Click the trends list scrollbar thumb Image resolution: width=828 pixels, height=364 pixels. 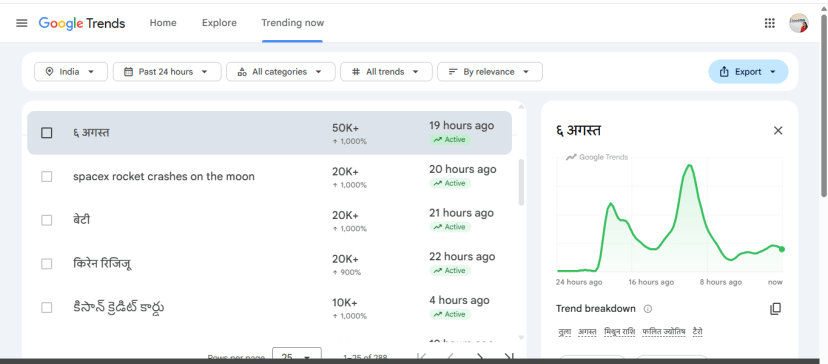521,182
